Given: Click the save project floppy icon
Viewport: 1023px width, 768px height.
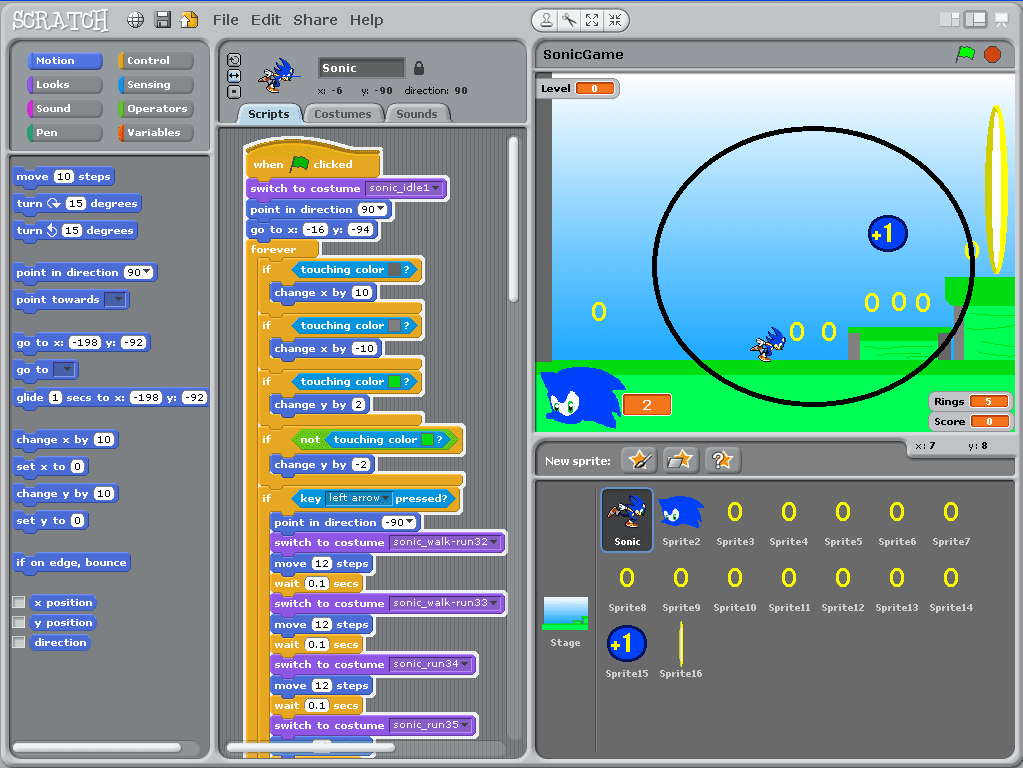Looking at the screenshot, I should coord(162,20).
